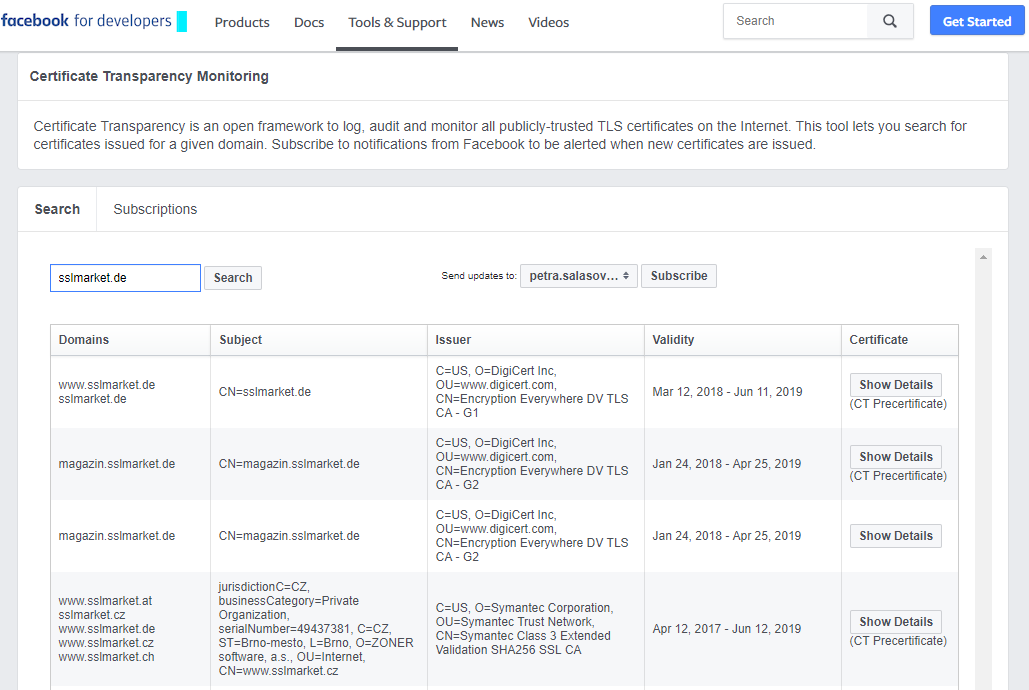Click the Send updates to label
This screenshot has height=690, width=1029.
coord(478,276)
